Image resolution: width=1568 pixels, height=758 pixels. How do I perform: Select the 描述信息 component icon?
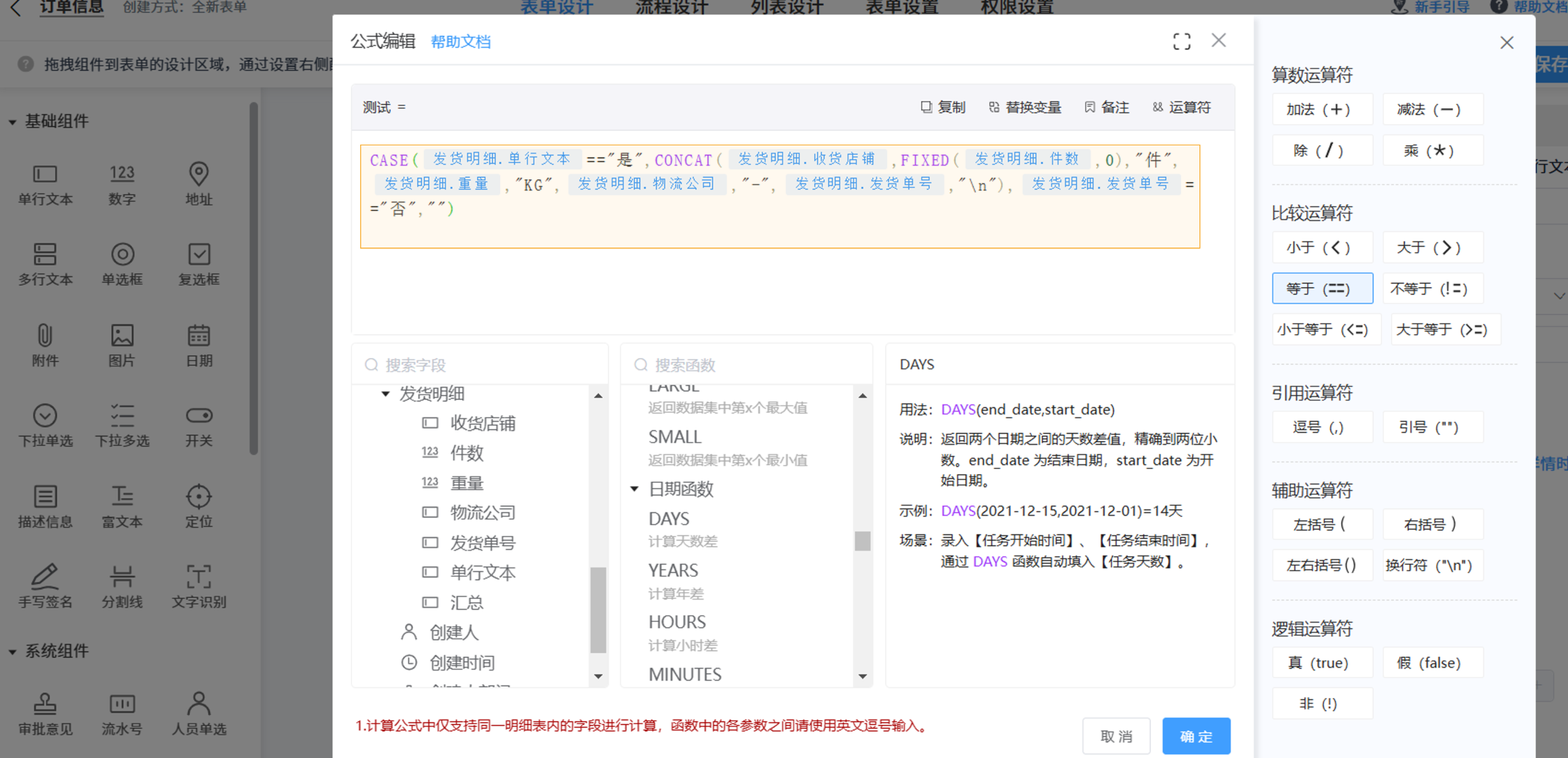45,496
